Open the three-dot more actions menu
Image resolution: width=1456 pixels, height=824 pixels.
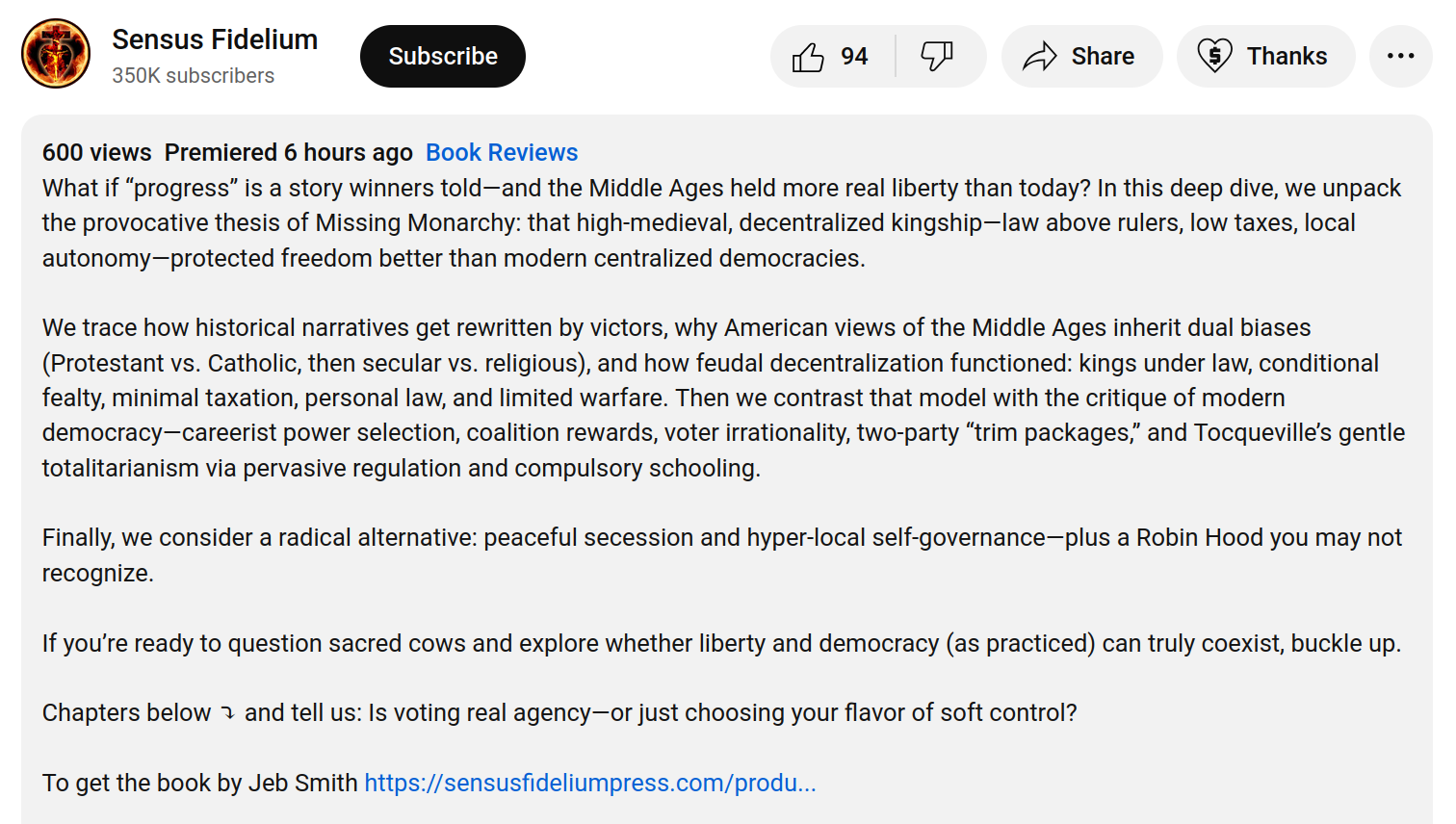1400,57
